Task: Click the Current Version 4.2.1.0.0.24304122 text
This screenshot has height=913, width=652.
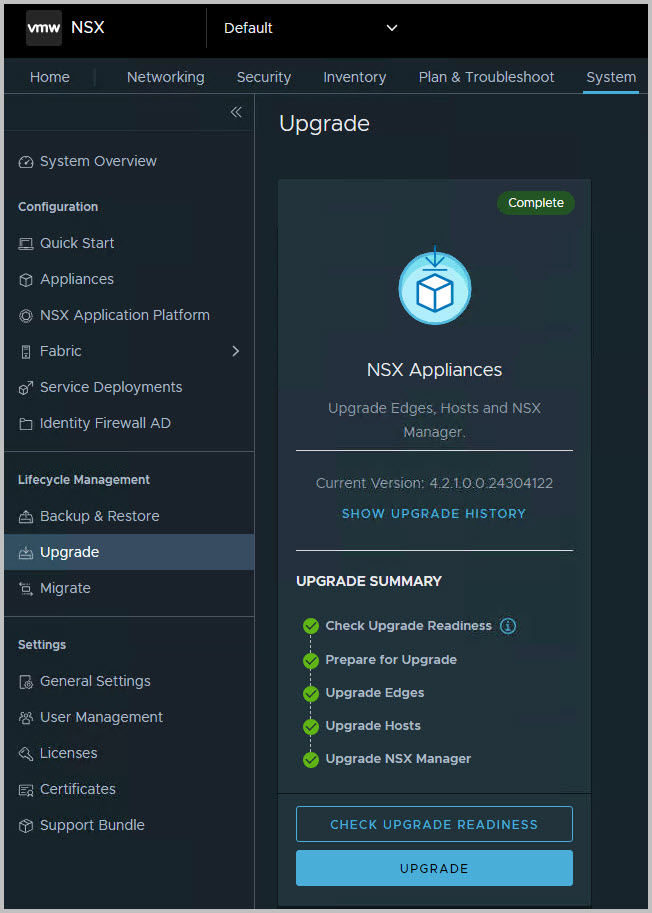Action: [434, 483]
